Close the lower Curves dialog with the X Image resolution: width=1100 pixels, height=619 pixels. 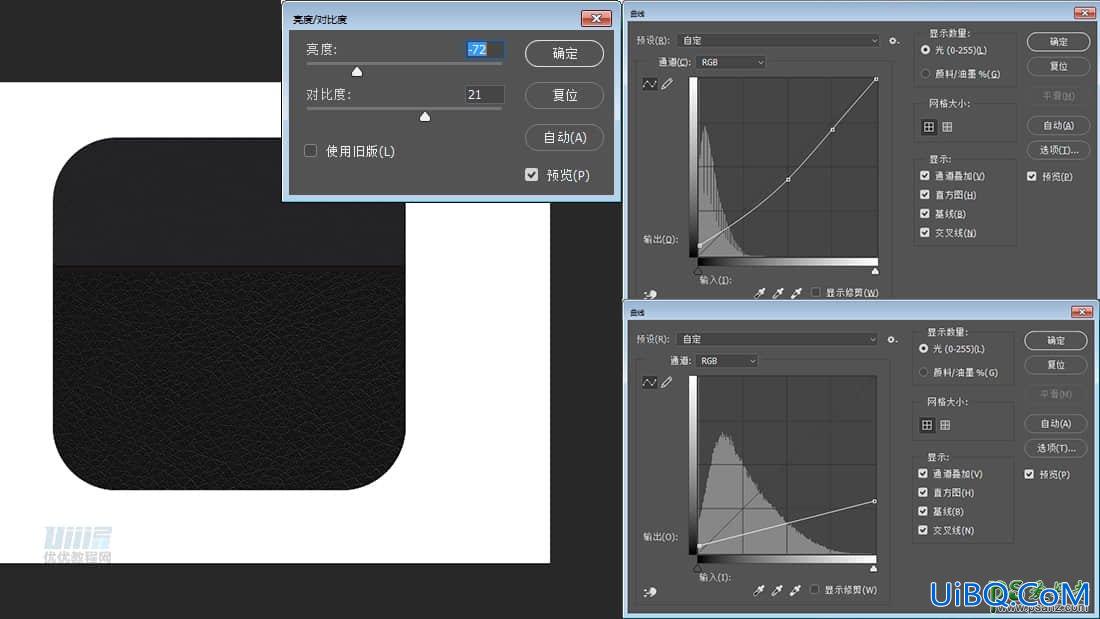point(1082,312)
